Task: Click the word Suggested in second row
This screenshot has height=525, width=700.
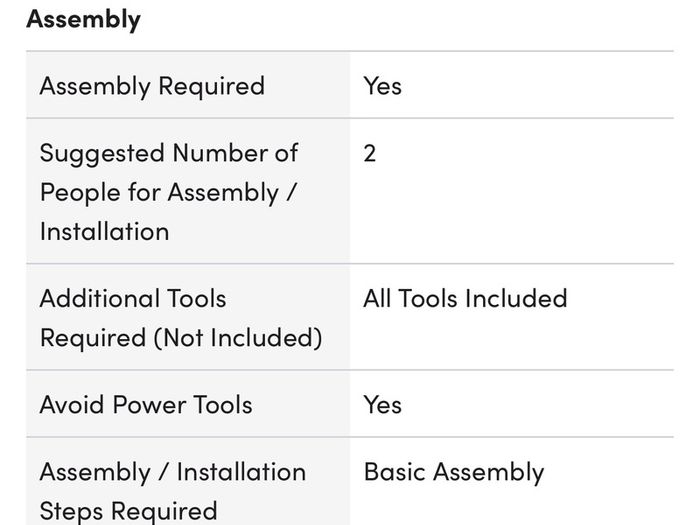Action: tap(102, 154)
